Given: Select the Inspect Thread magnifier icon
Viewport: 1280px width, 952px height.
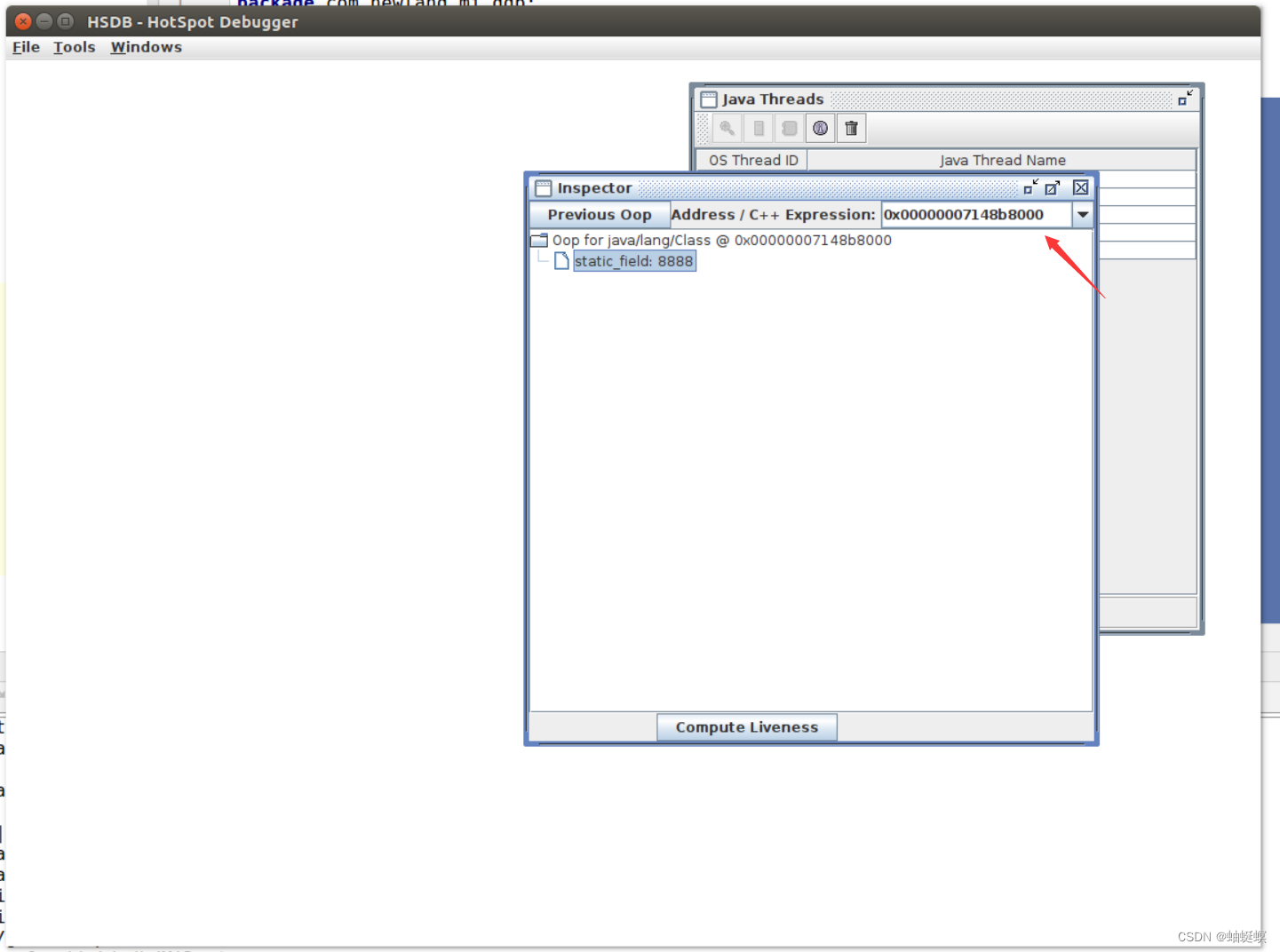Looking at the screenshot, I should [x=727, y=128].
